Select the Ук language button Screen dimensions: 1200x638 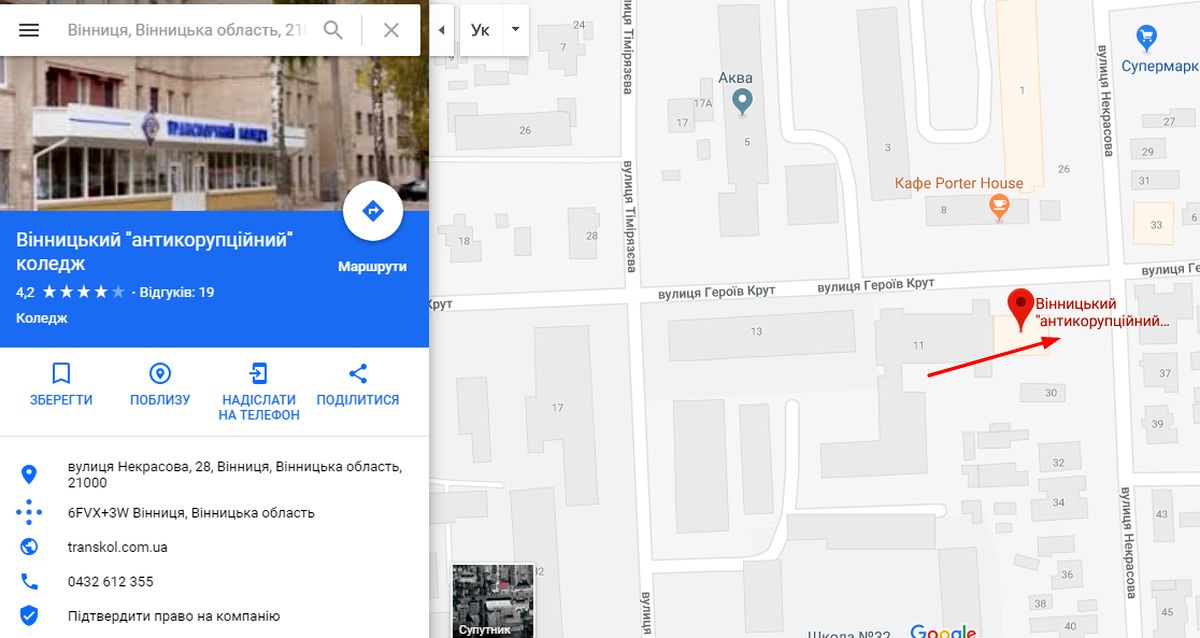[x=480, y=29]
